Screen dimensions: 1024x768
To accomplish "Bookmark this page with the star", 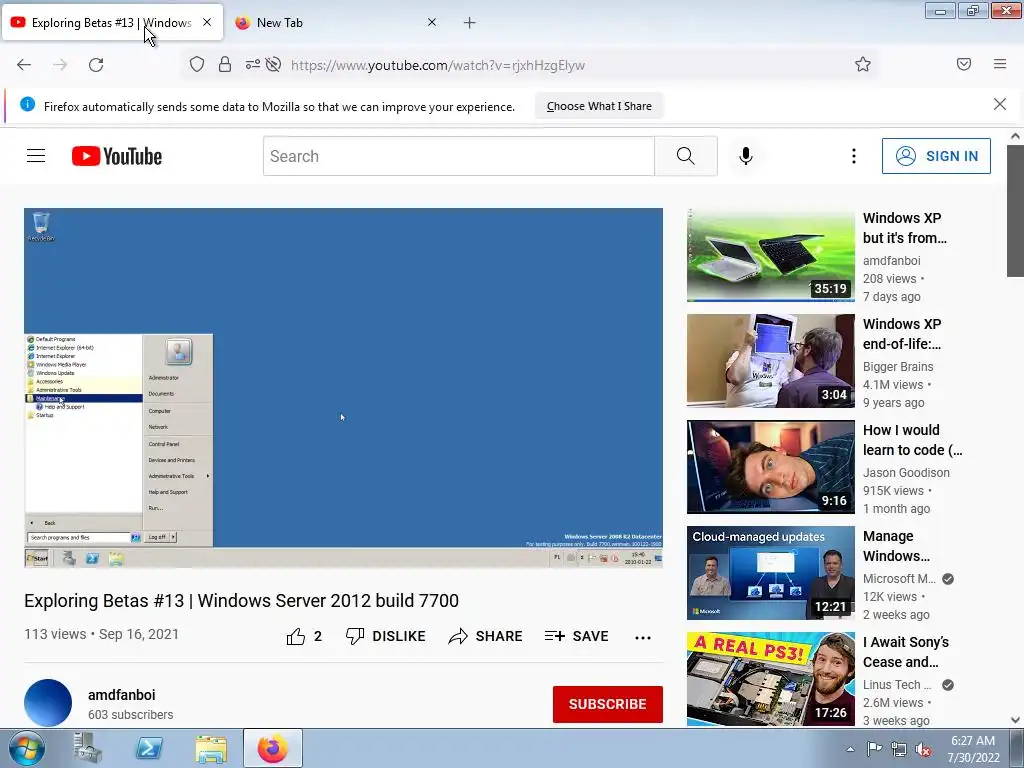I will click(863, 64).
